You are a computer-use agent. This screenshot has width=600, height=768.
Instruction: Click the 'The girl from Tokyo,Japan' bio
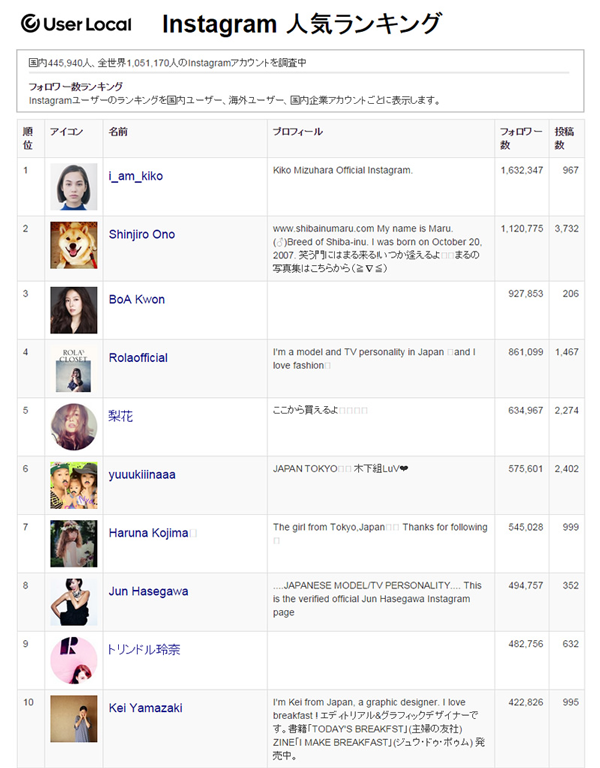tap(380, 533)
